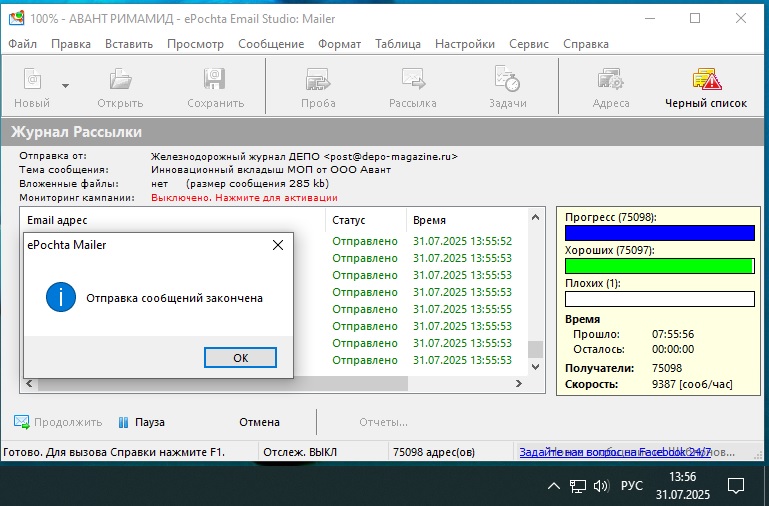Open the Адреса address book icon
769x506 pixels.
pos(610,79)
